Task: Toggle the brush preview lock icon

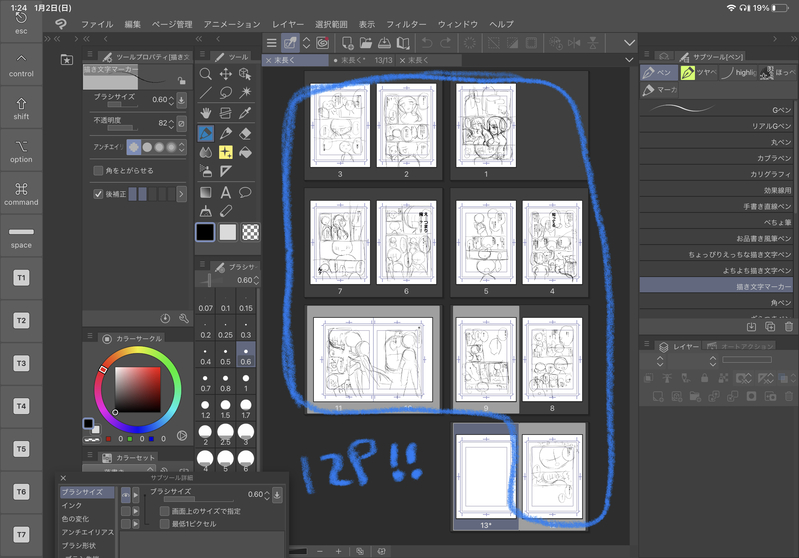Action: point(181,81)
